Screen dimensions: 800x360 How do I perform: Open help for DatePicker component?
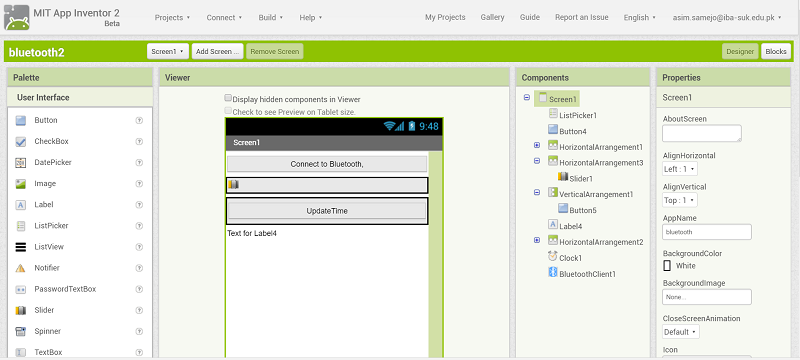click(x=139, y=163)
